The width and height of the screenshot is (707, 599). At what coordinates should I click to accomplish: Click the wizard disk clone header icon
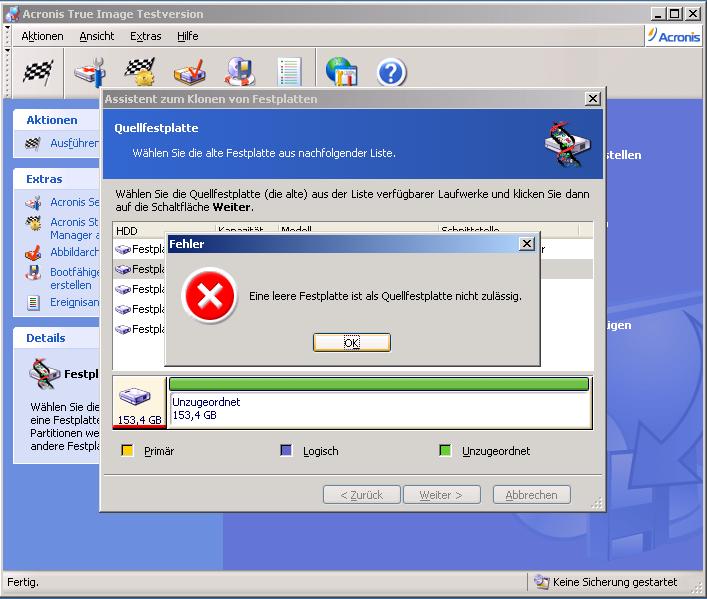pyautogui.click(x=567, y=144)
